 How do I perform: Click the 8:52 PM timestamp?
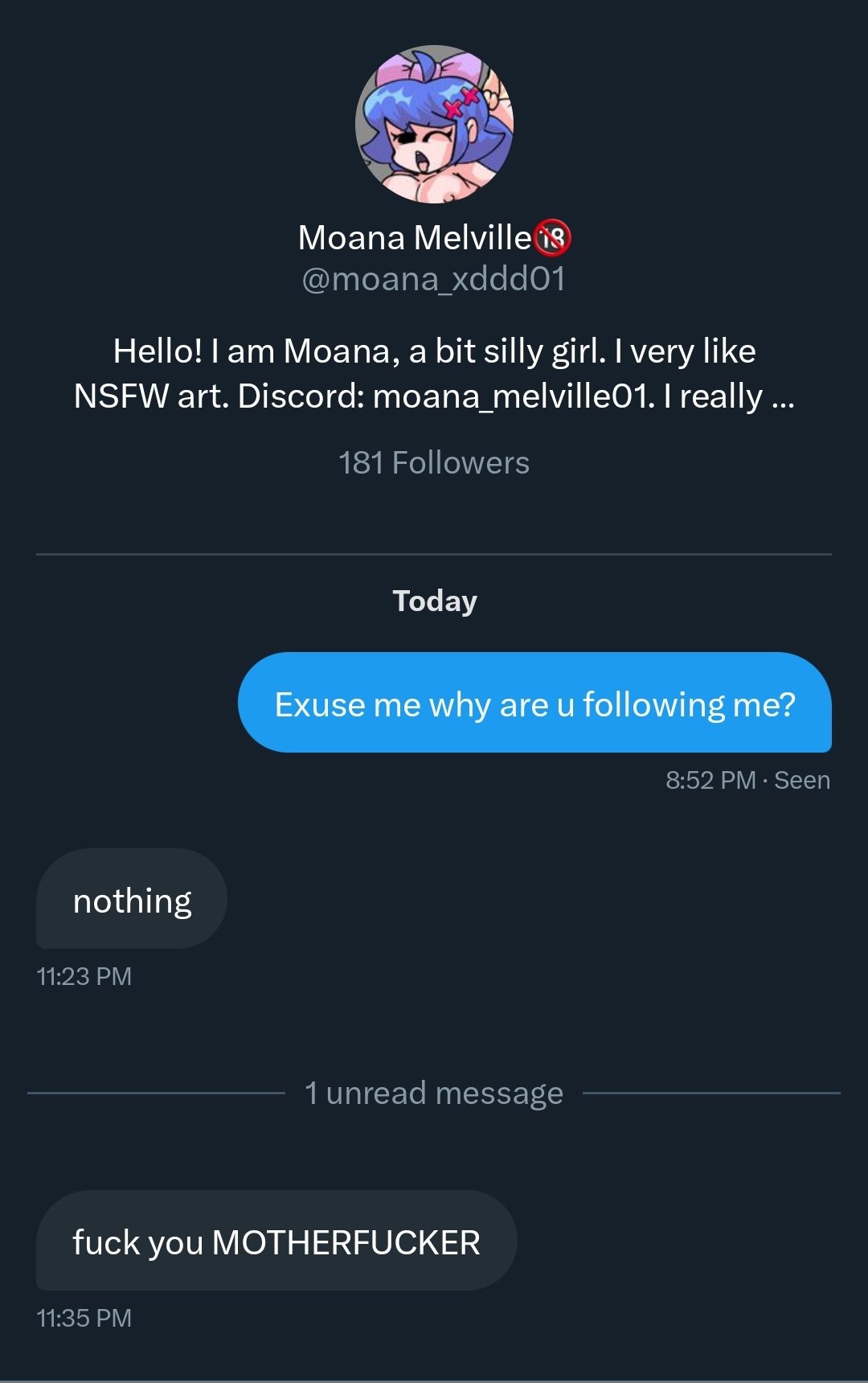pos(710,781)
